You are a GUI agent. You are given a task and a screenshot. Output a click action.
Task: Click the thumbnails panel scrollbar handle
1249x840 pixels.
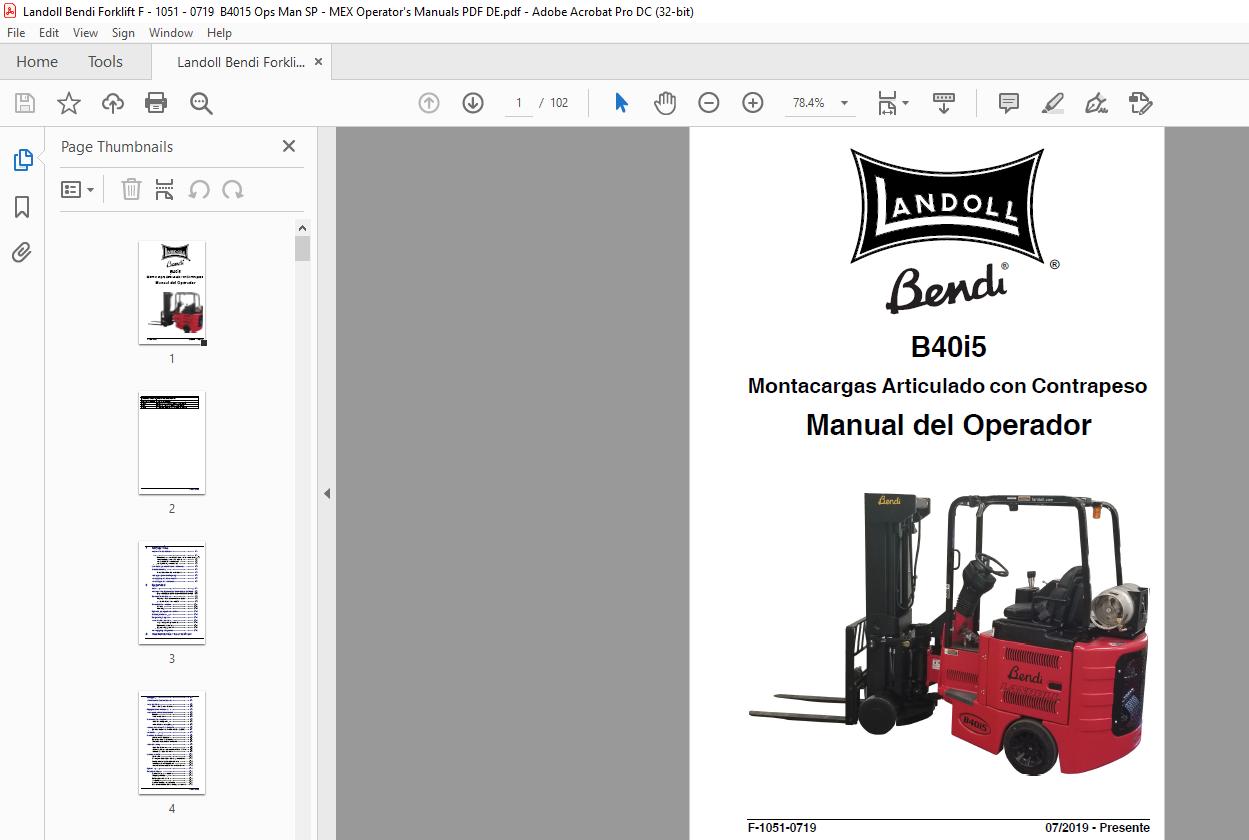coord(303,248)
